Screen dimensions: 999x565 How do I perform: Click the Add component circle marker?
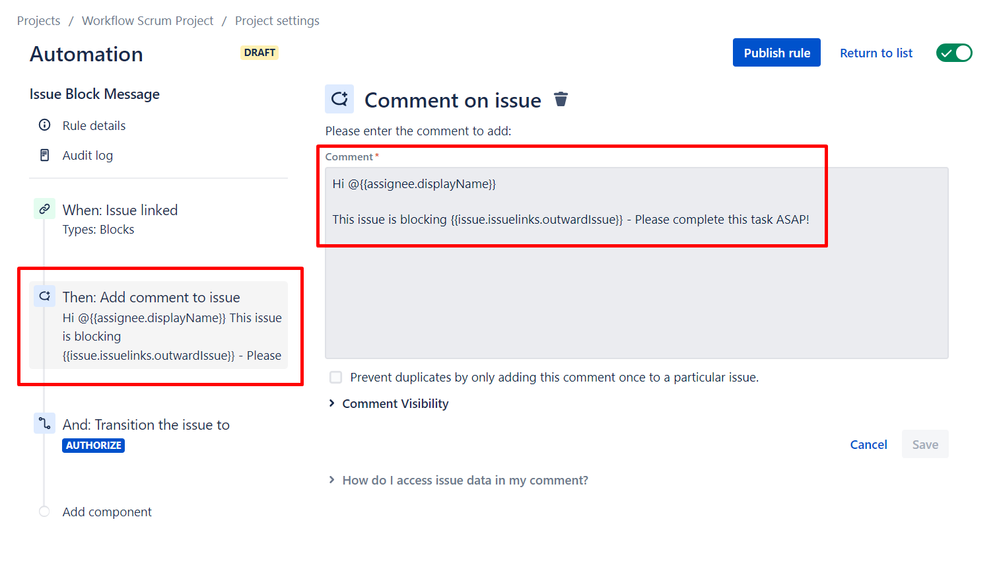pyautogui.click(x=44, y=511)
